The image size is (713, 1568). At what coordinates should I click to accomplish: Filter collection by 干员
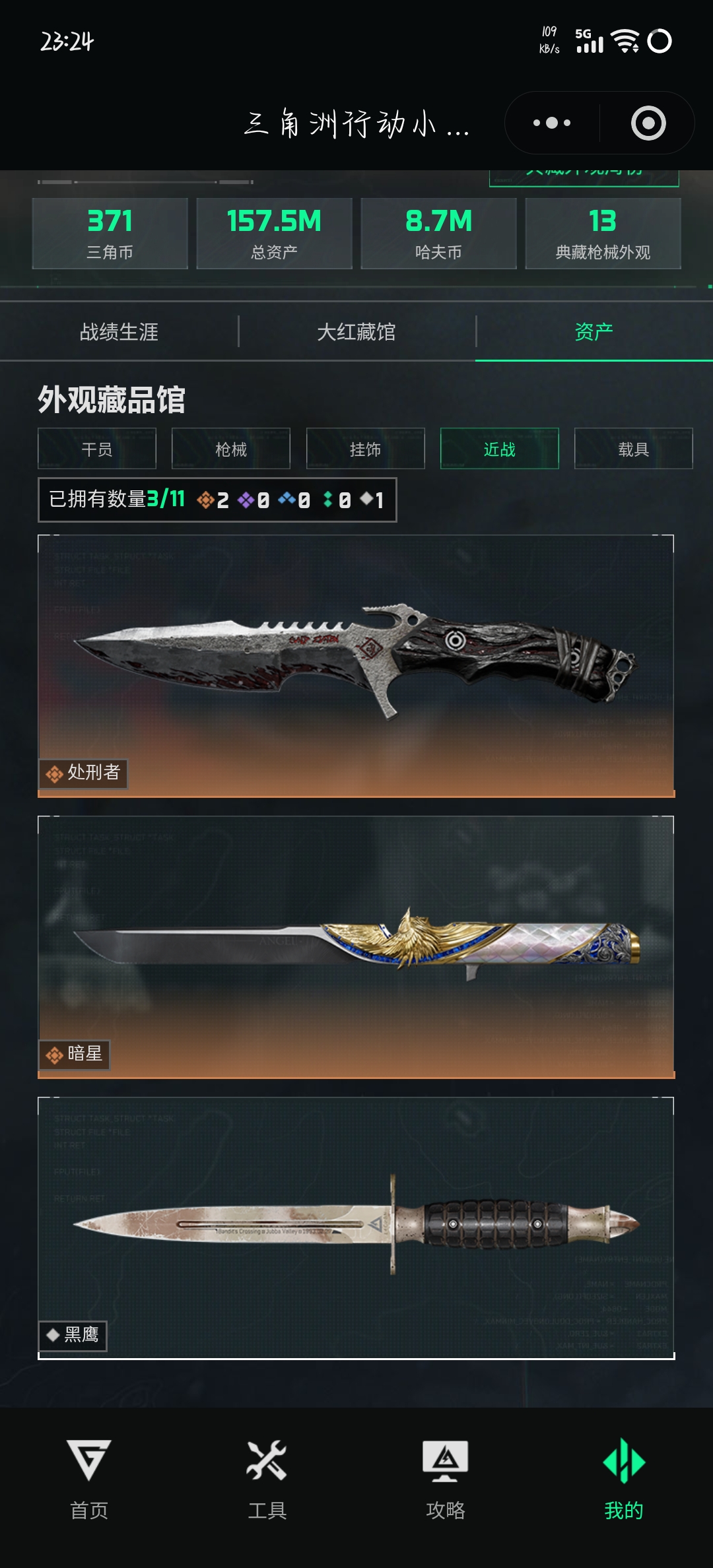click(x=97, y=449)
